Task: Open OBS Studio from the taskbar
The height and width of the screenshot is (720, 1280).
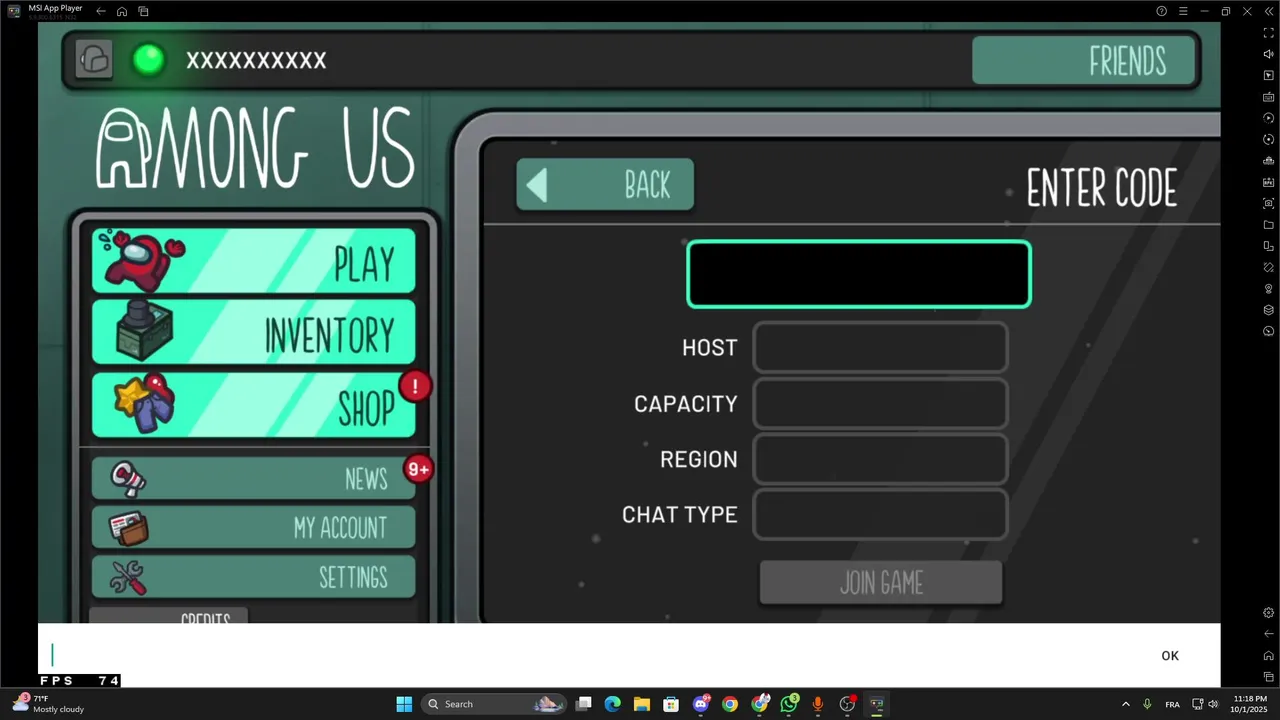Action: 848,704
